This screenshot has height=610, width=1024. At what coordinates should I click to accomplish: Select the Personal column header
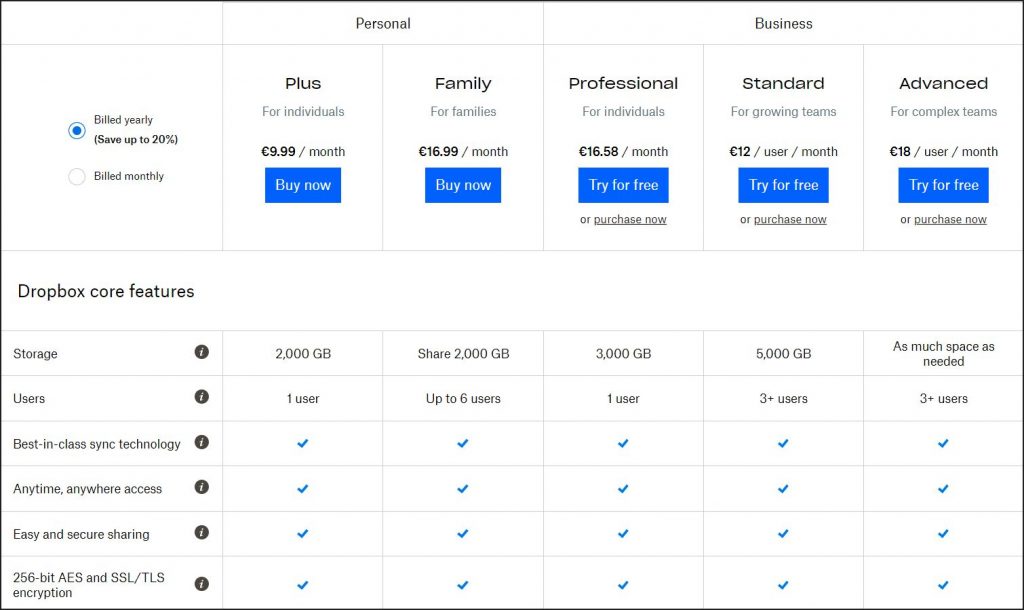(383, 24)
